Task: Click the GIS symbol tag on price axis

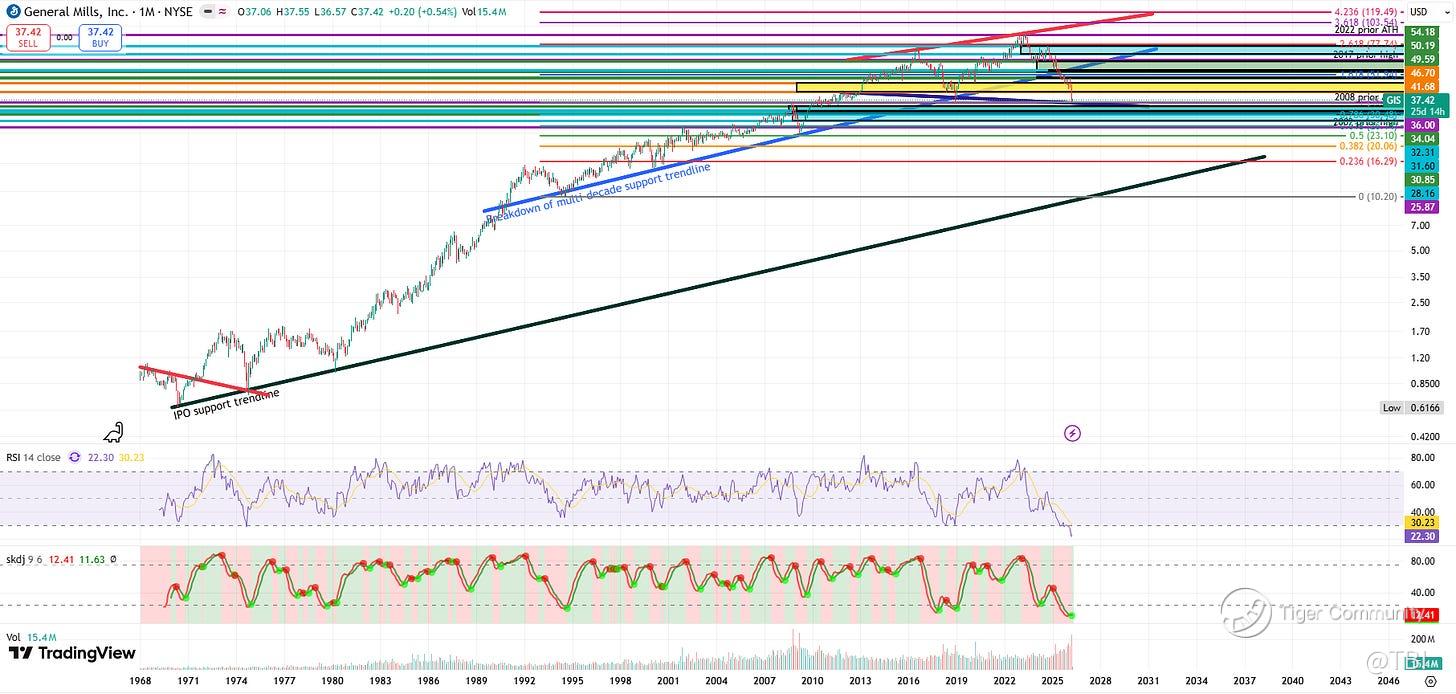Action: coord(1393,100)
